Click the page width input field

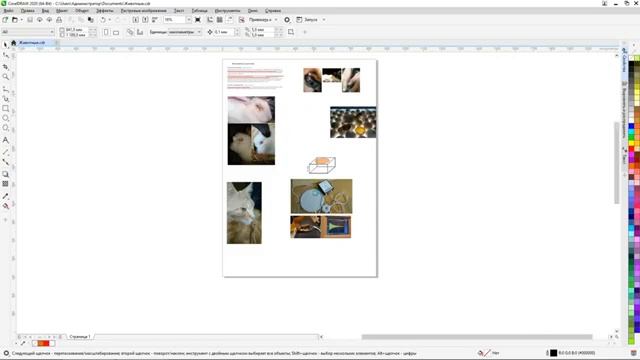[76, 30]
